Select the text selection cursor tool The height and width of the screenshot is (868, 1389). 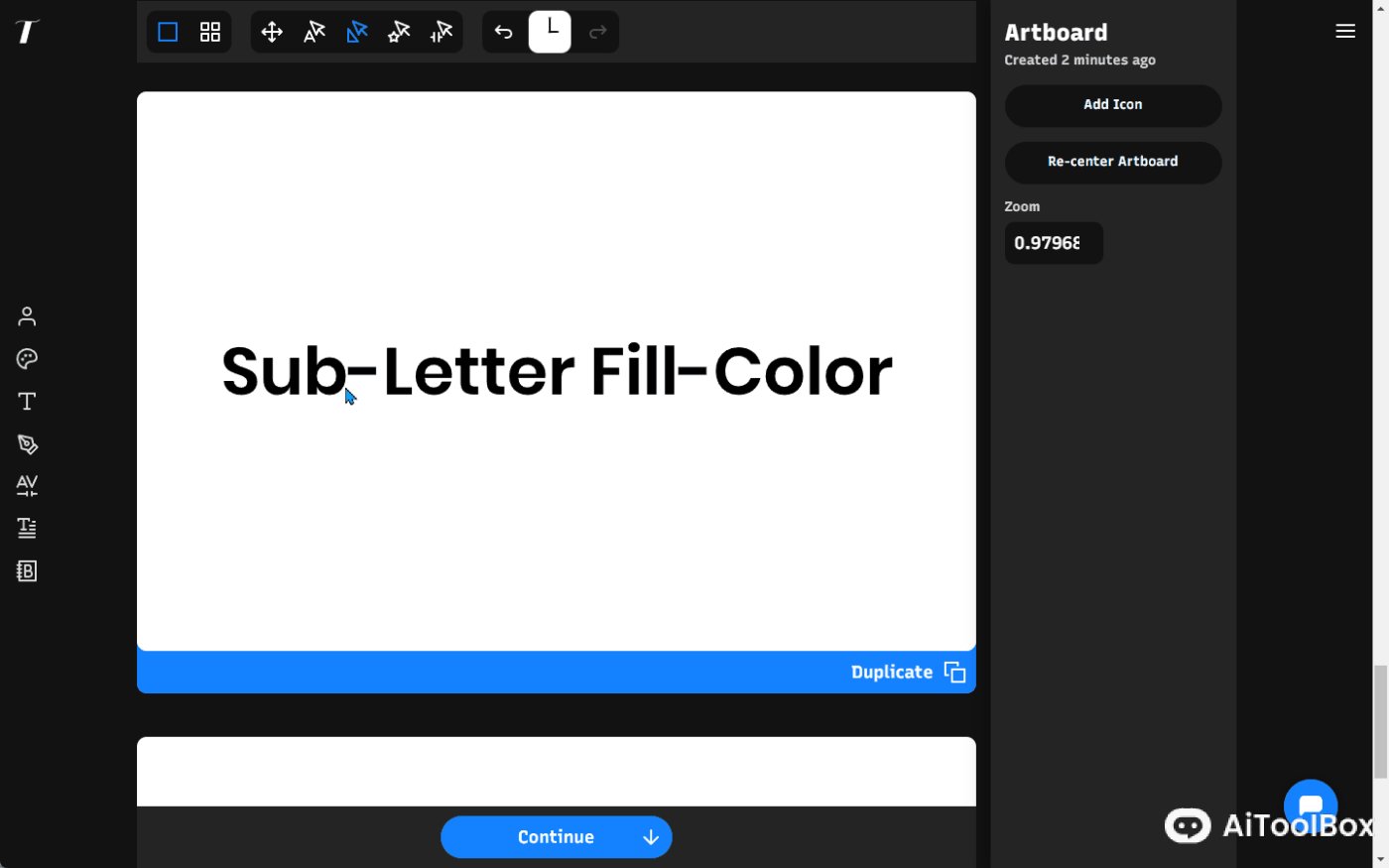314,31
